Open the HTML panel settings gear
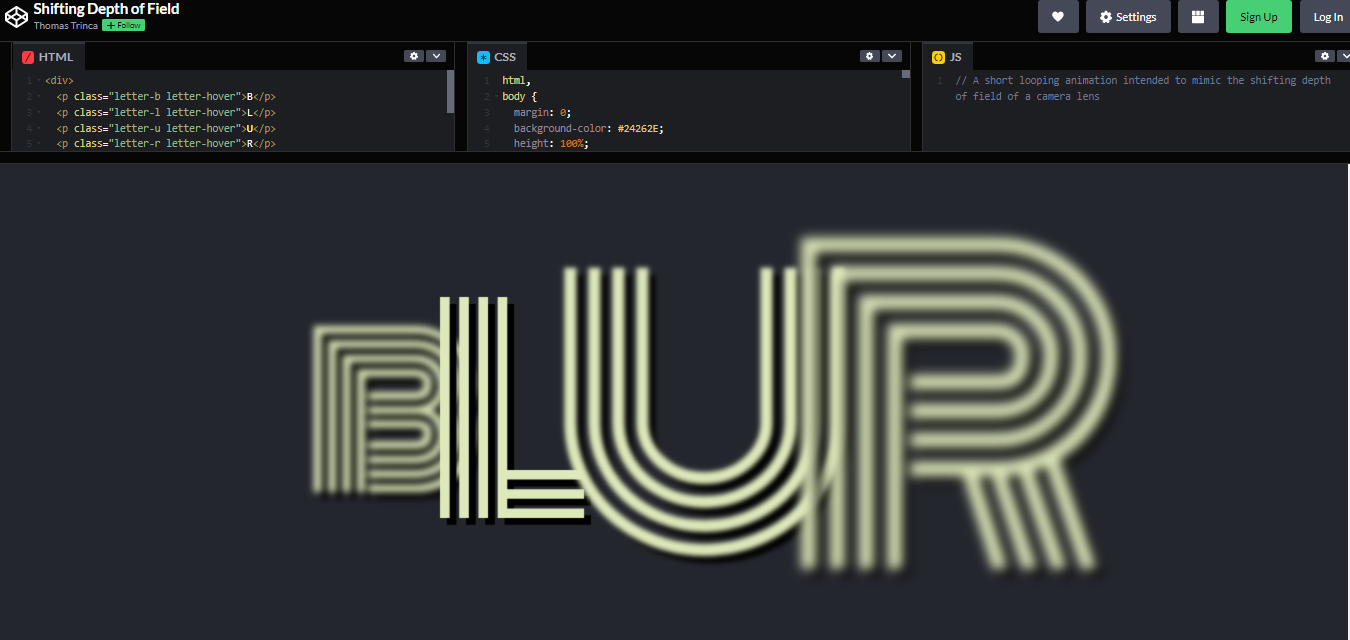 tap(414, 56)
